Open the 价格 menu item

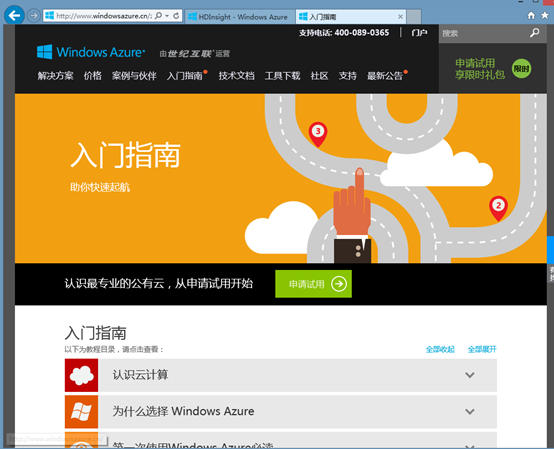[93, 76]
